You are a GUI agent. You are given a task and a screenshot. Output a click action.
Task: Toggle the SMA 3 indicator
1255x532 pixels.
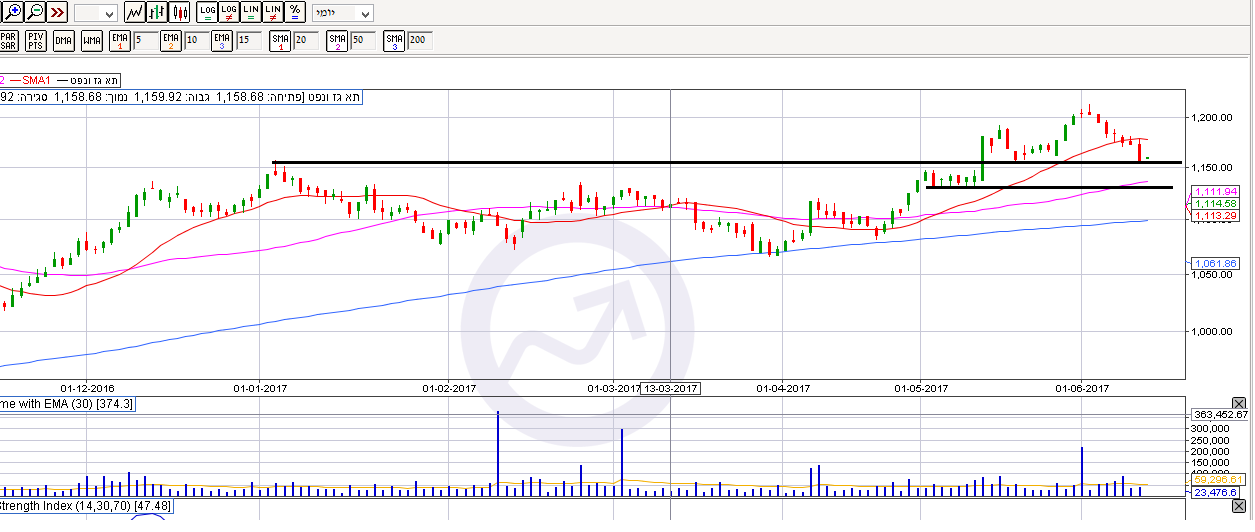[x=395, y=41]
